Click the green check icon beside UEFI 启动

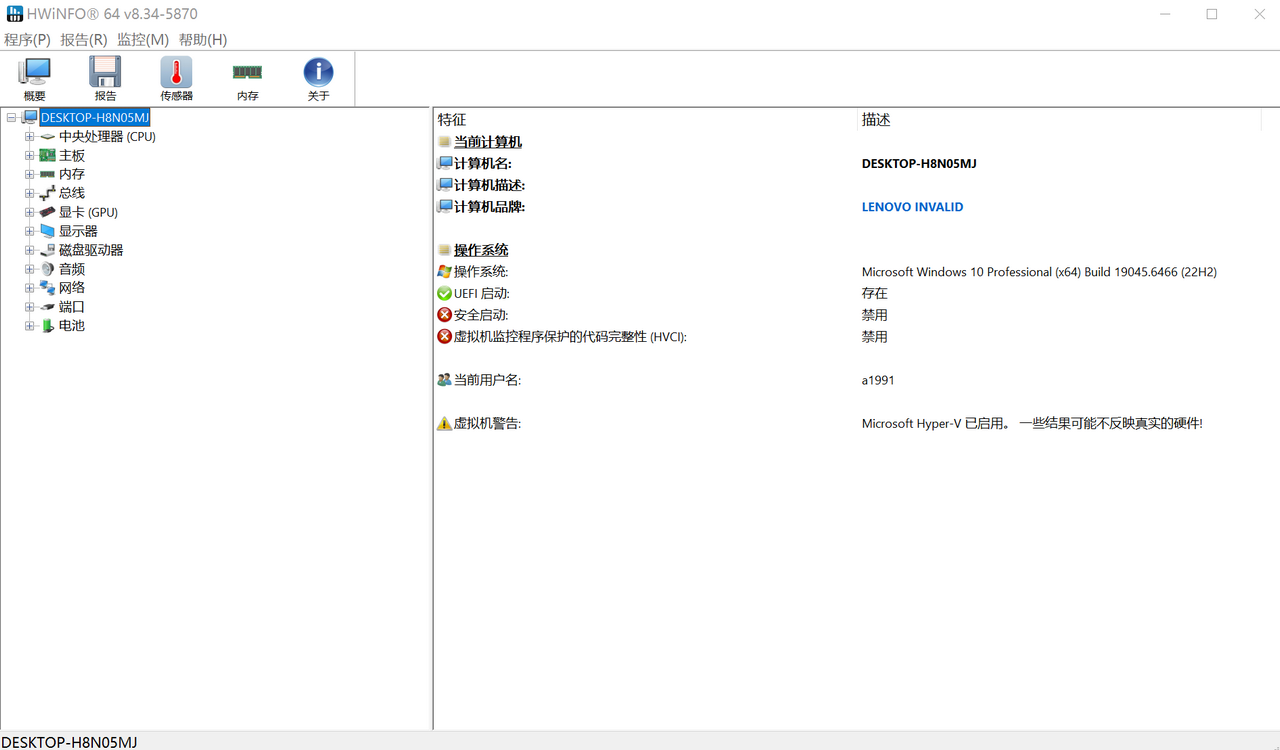click(445, 293)
